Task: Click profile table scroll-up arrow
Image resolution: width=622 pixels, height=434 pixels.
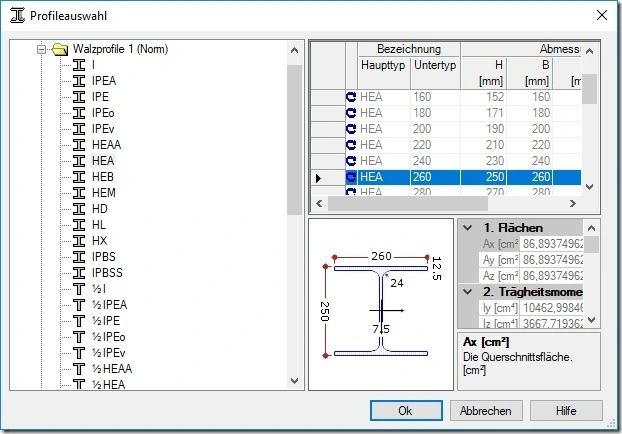Action: (x=589, y=51)
